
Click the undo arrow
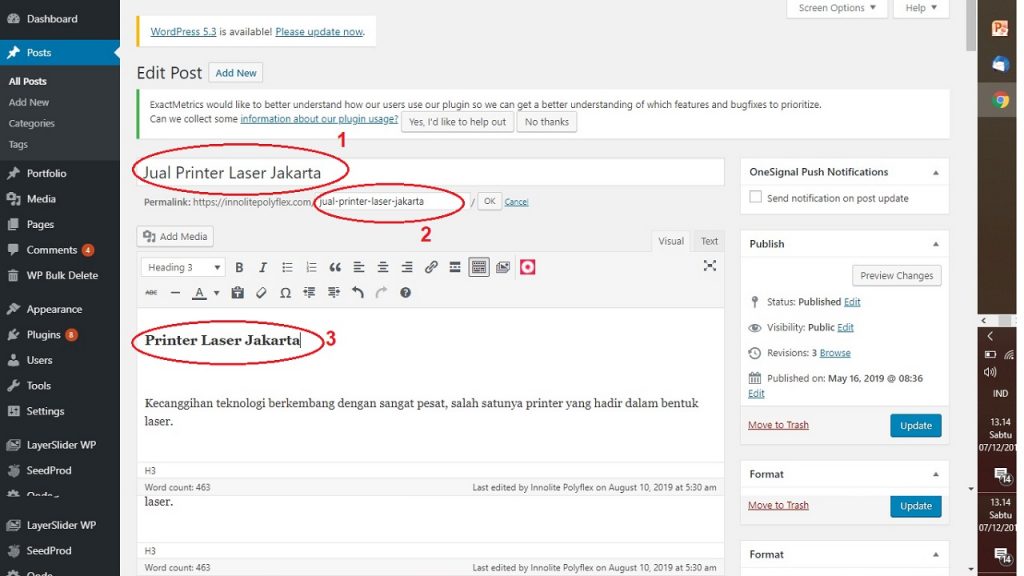357,293
